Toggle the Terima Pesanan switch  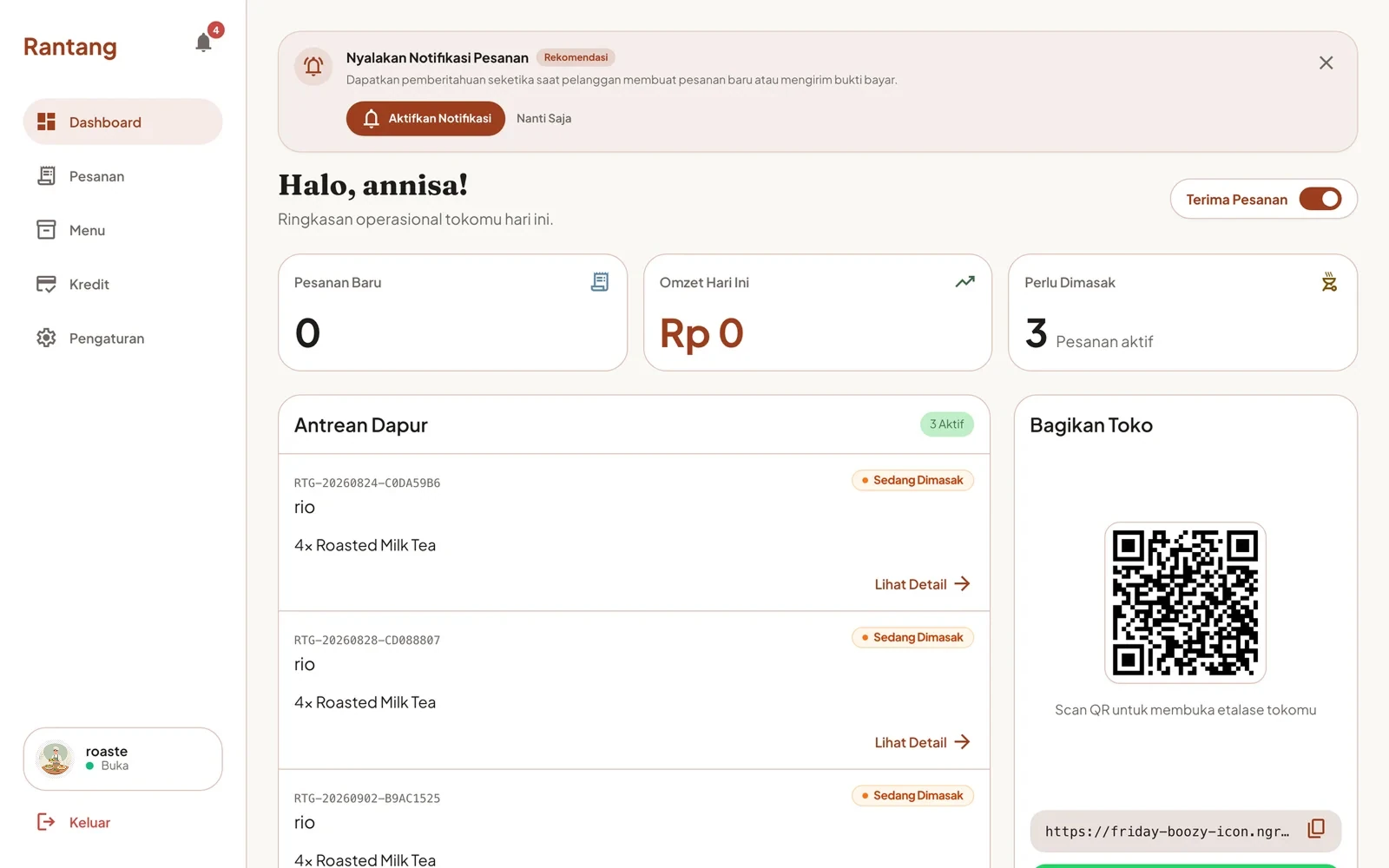1320,200
